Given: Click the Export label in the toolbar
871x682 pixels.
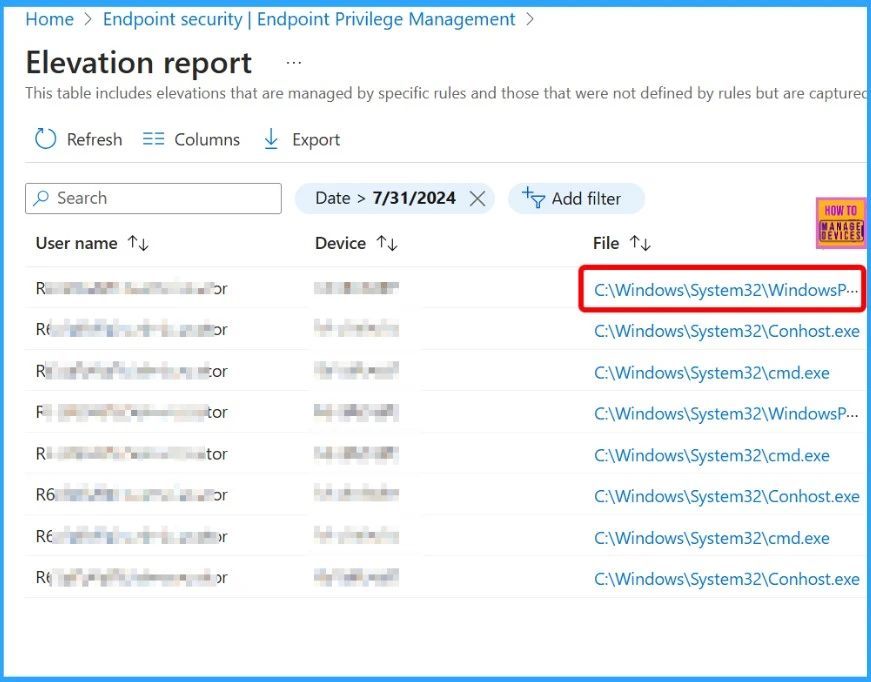Looking at the screenshot, I should pos(316,140).
